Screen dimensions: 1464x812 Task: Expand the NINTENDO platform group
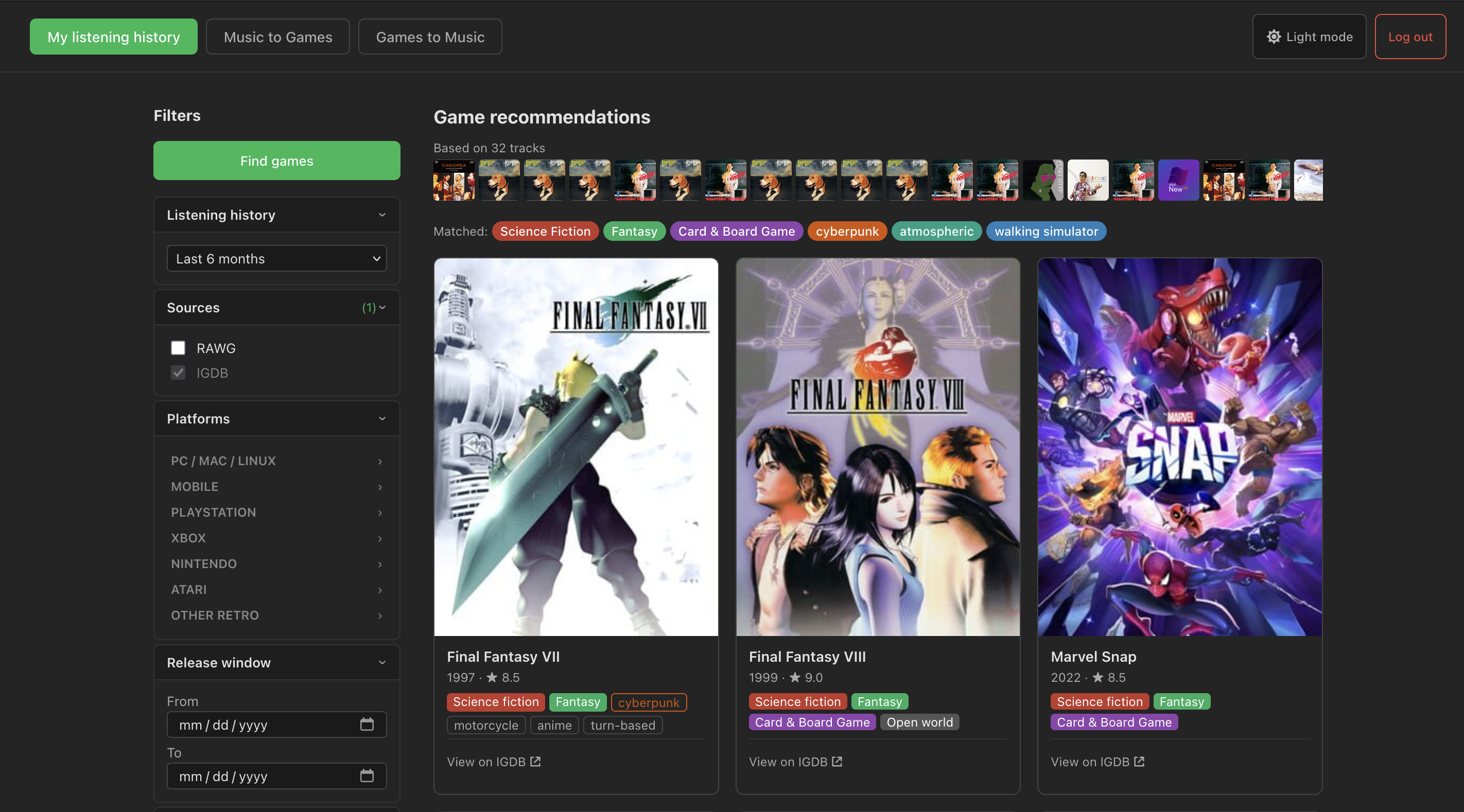pos(277,563)
